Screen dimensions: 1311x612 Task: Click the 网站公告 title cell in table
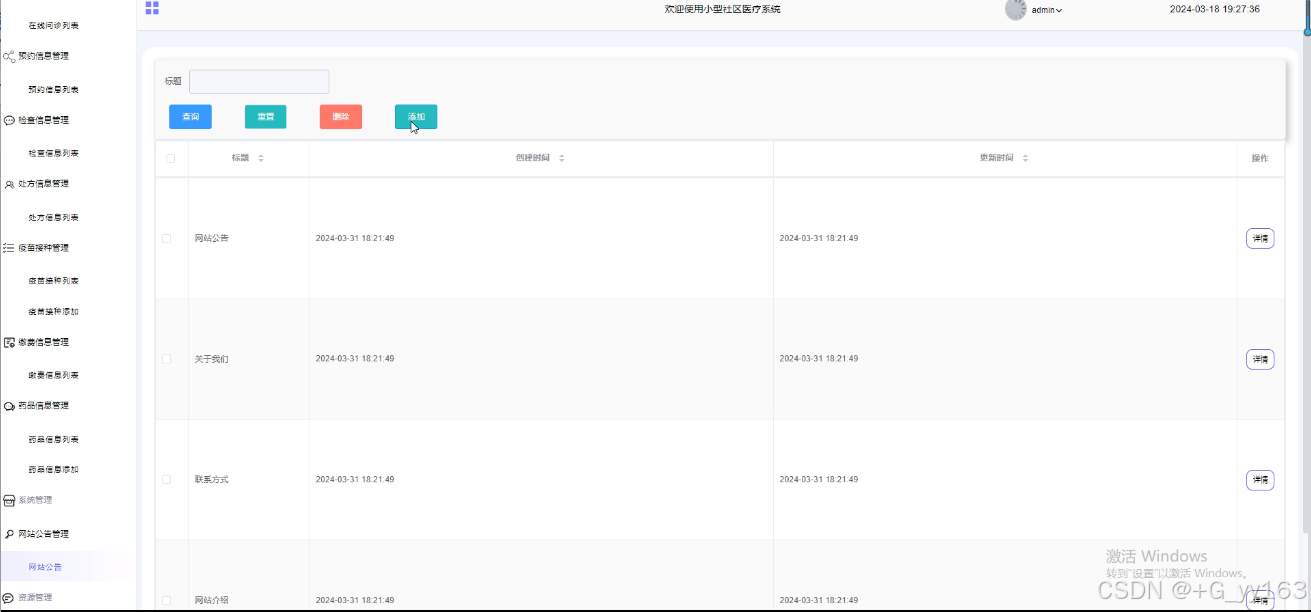pos(212,239)
